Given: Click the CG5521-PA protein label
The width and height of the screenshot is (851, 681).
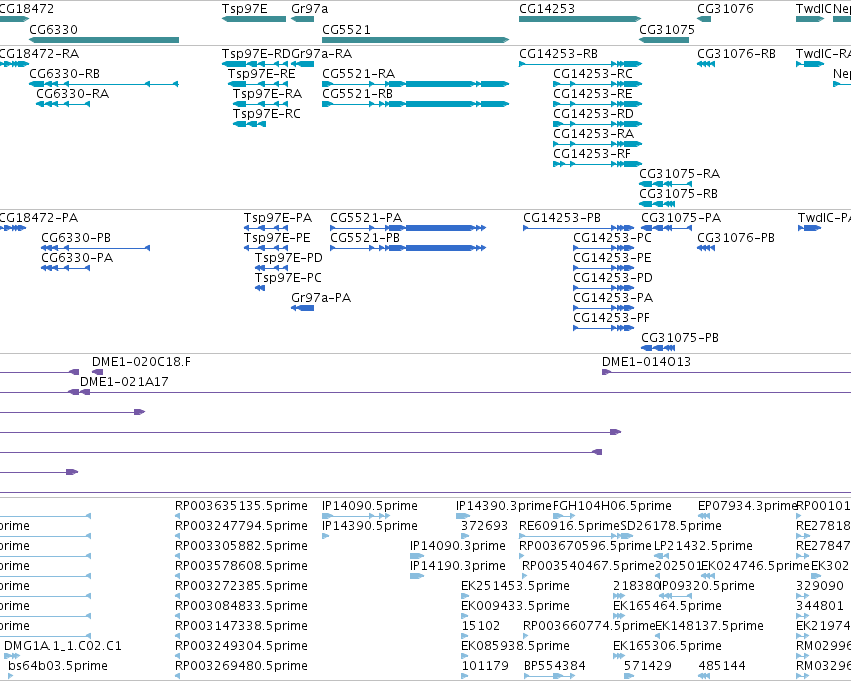Looking at the screenshot, I should [366, 218].
